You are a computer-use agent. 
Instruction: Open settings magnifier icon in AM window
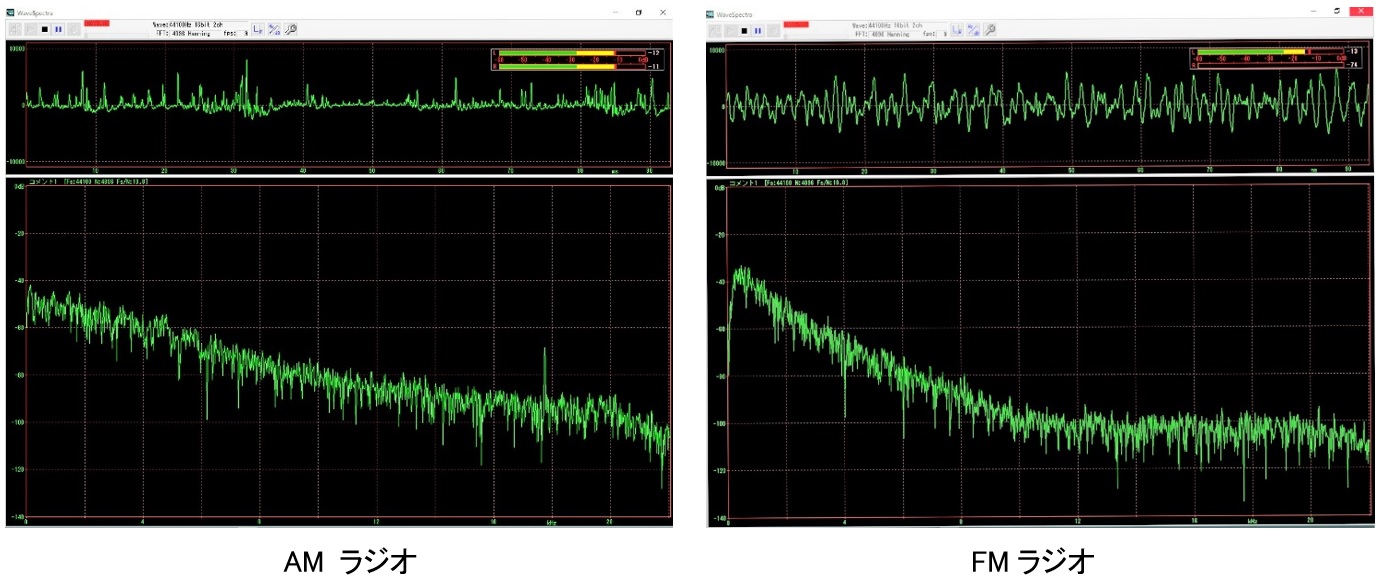291,29
